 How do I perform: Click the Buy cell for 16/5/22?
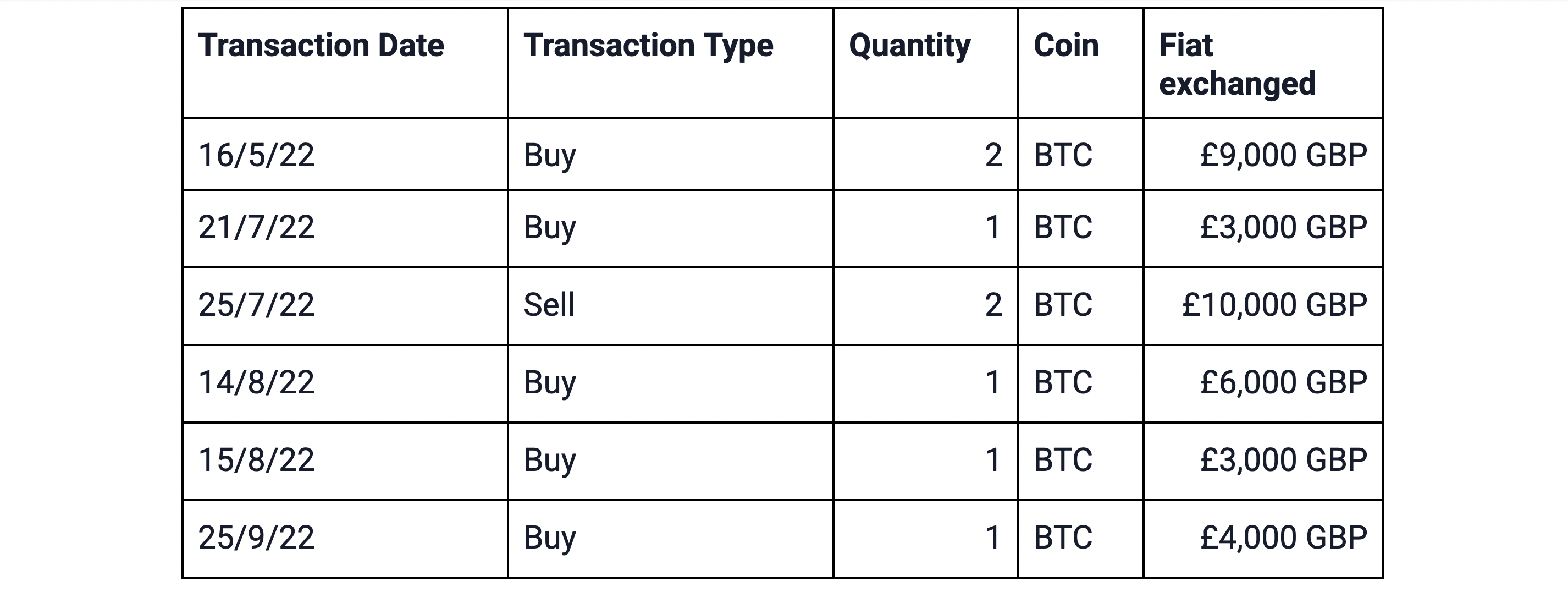click(550, 155)
